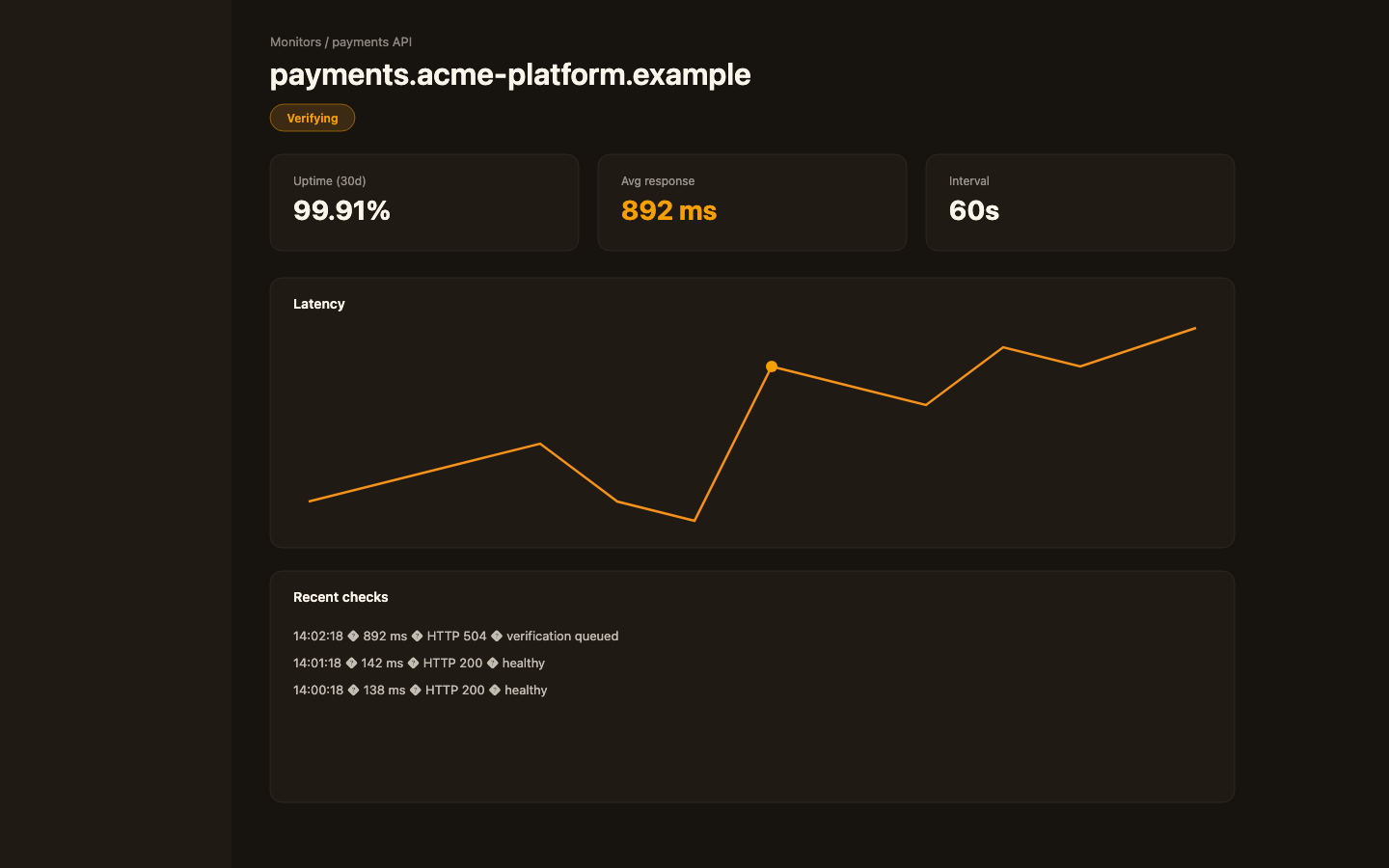Select the 99.91% uptime value
The image size is (1389, 868).
click(x=341, y=210)
